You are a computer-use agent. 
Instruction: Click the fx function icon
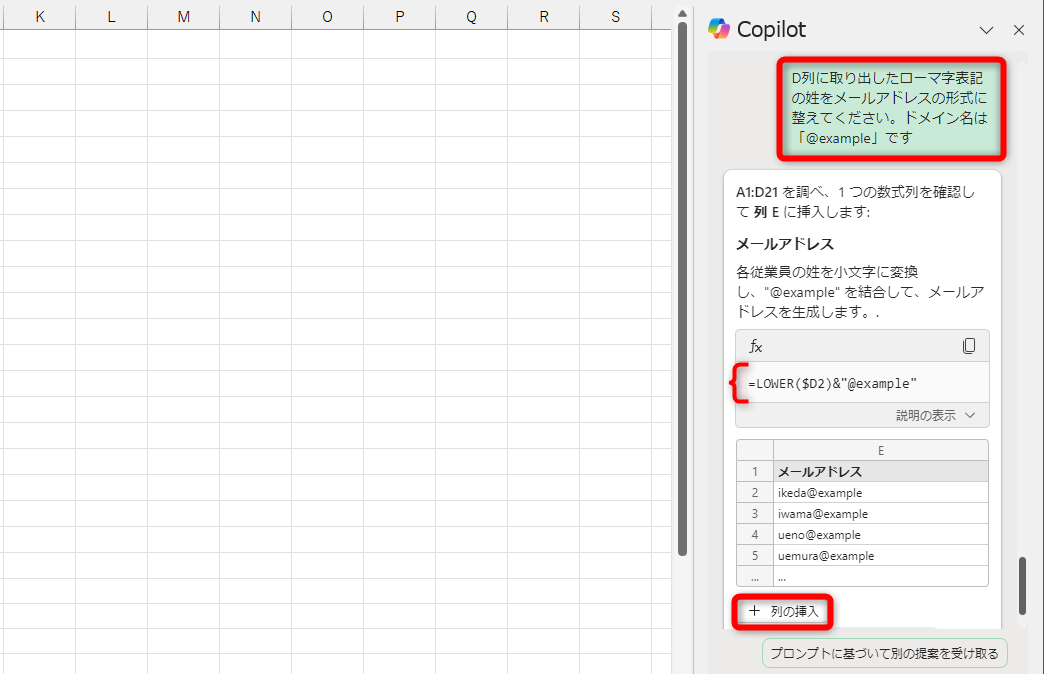click(x=756, y=345)
